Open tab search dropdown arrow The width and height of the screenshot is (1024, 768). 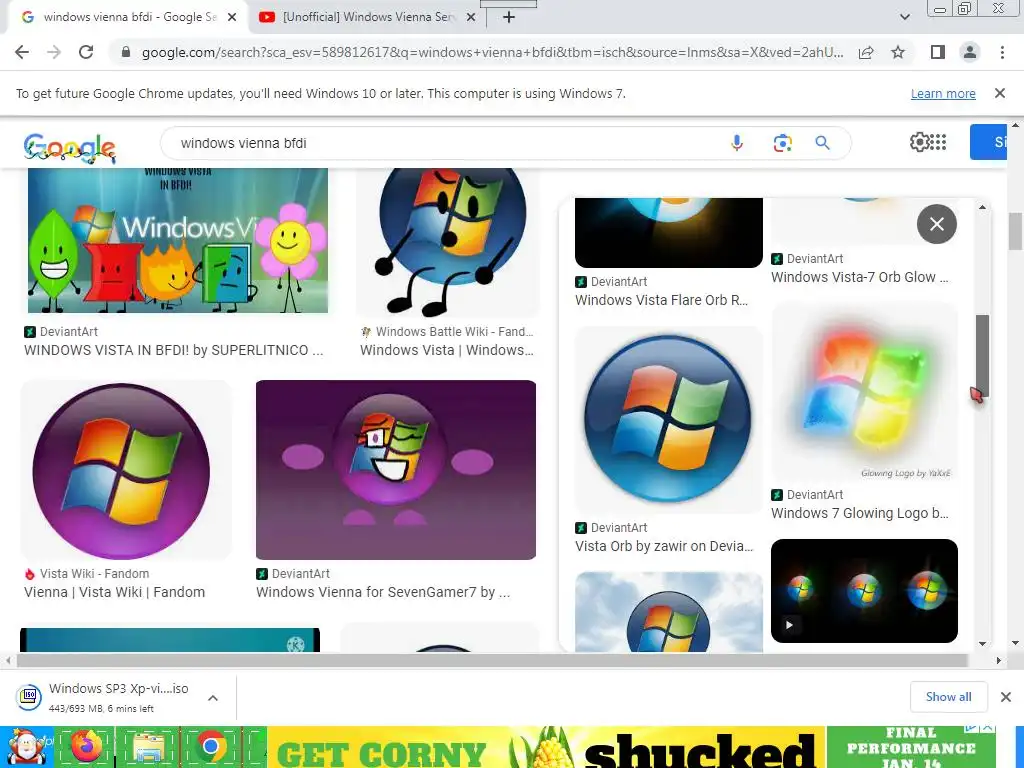904,17
